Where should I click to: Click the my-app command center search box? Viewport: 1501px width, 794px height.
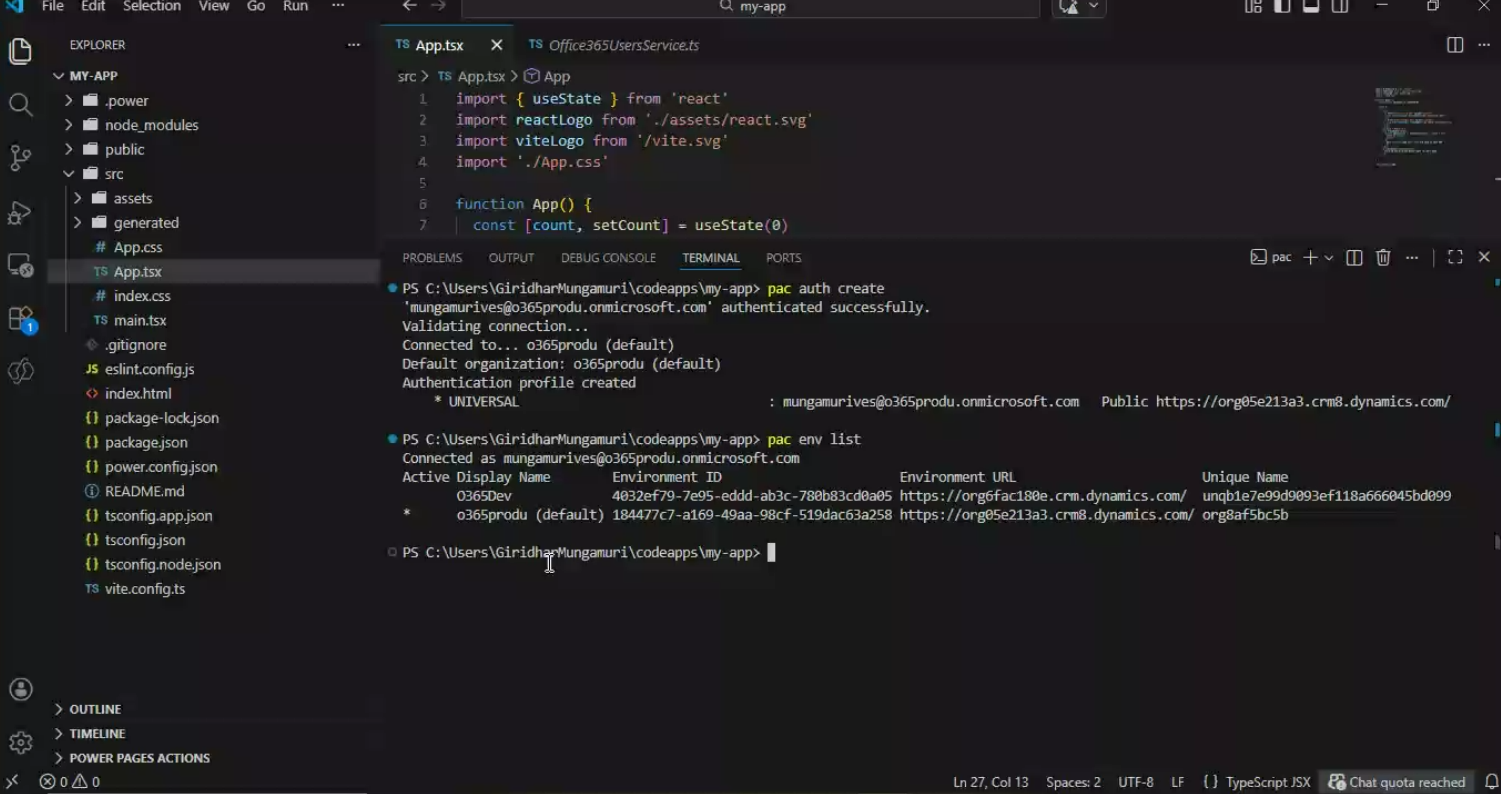pos(750,7)
